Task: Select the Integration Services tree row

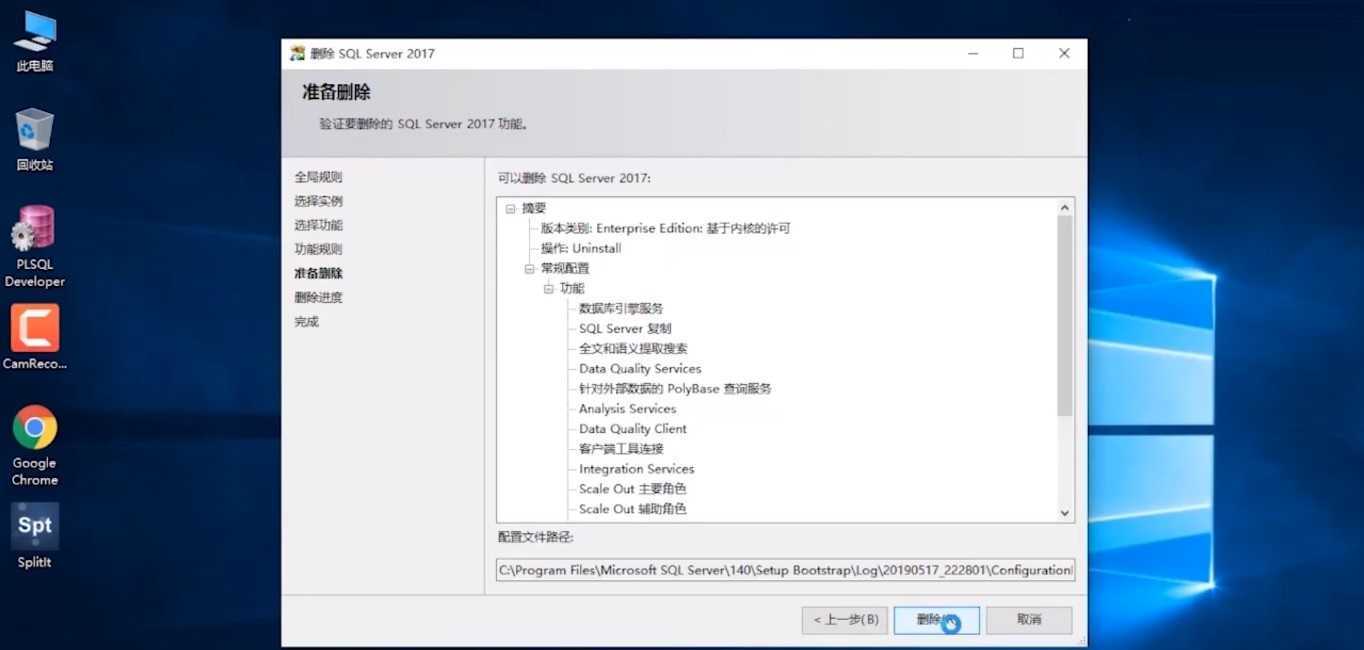Action: (636, 468)
